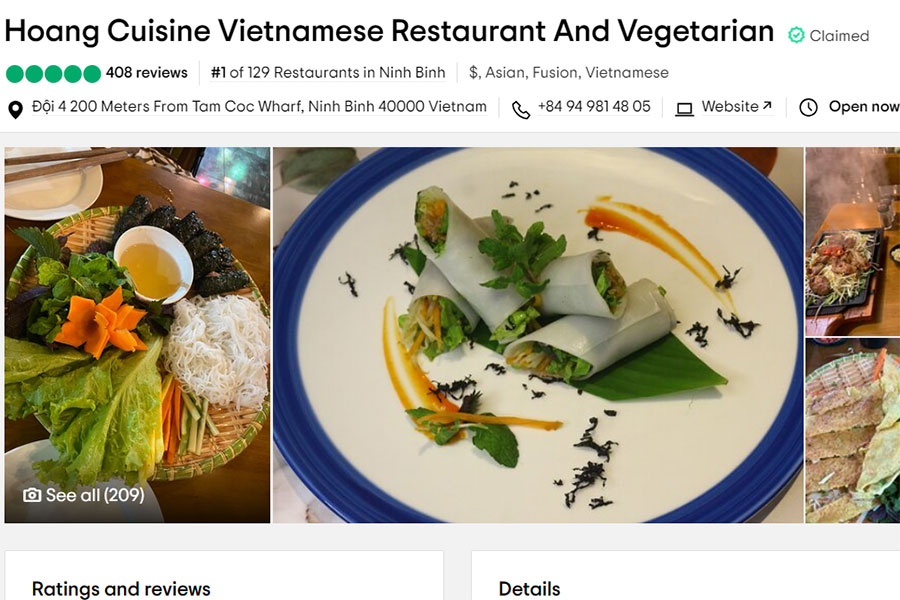Click the external arrow icon after Website

(767, 106)
